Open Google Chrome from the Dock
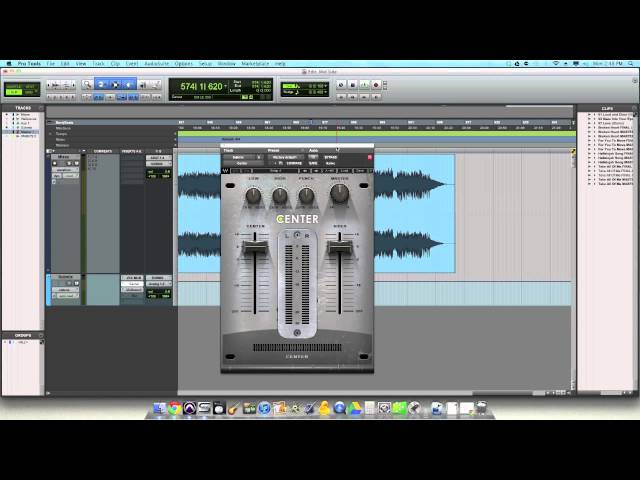The height and width of the screenshot is (480, 640). (x=174, y=408)
